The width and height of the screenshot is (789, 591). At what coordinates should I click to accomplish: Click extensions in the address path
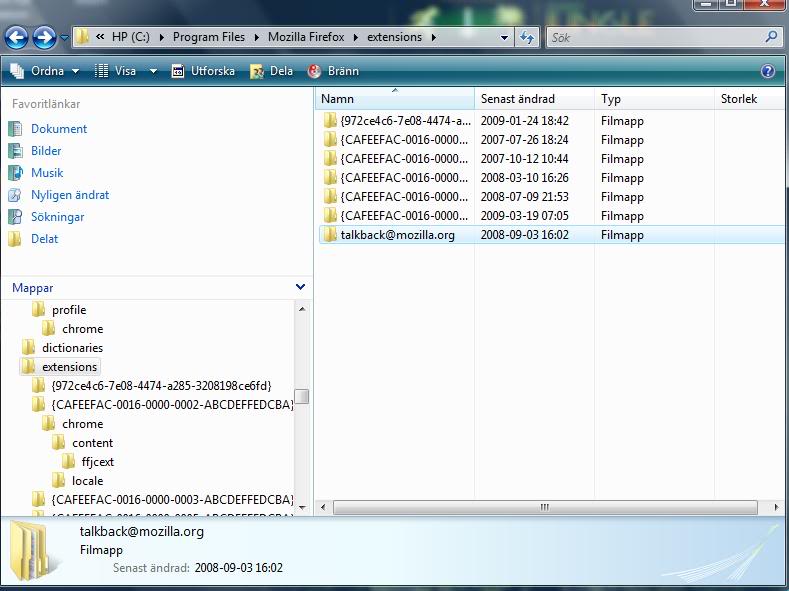pos(394,37)
